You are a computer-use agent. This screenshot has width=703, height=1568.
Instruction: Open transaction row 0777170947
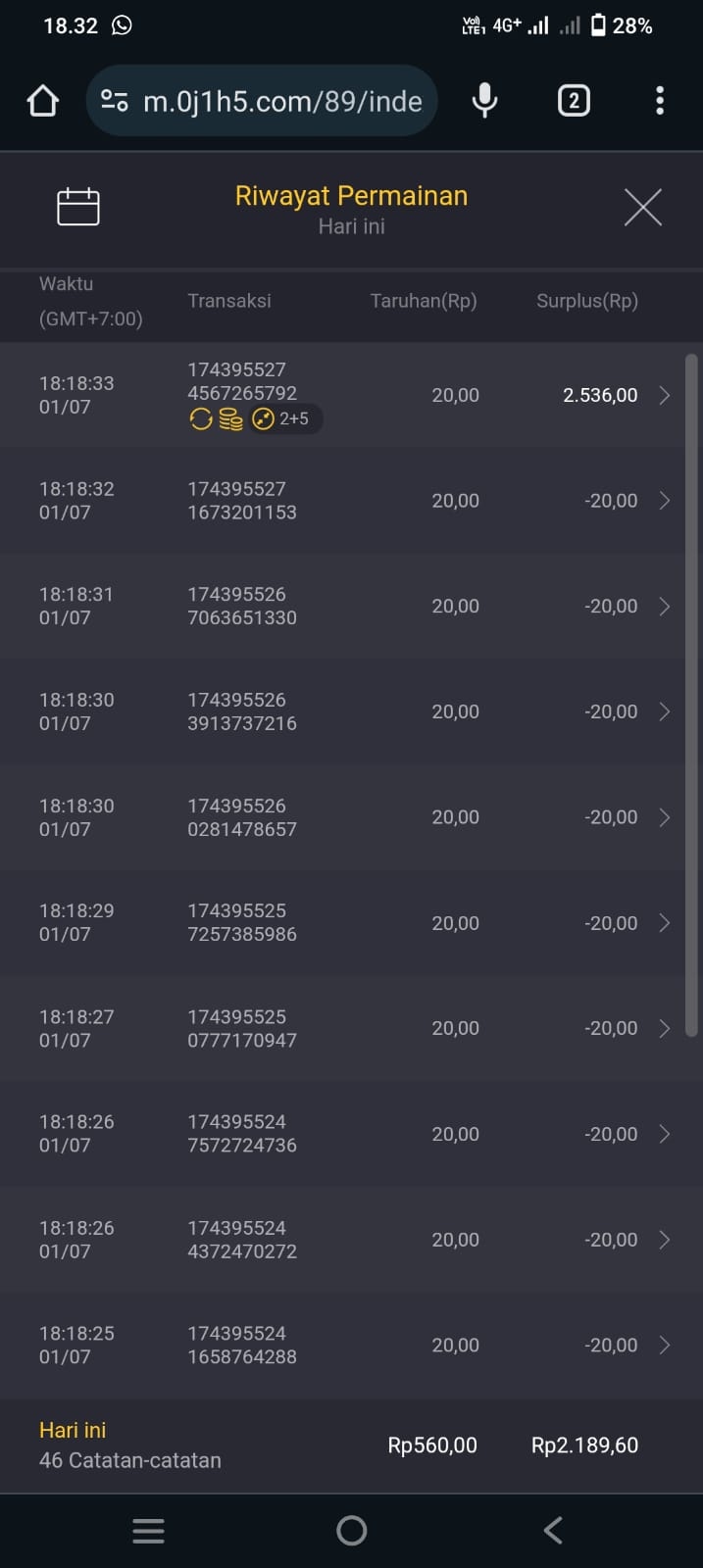(343, 1028)
